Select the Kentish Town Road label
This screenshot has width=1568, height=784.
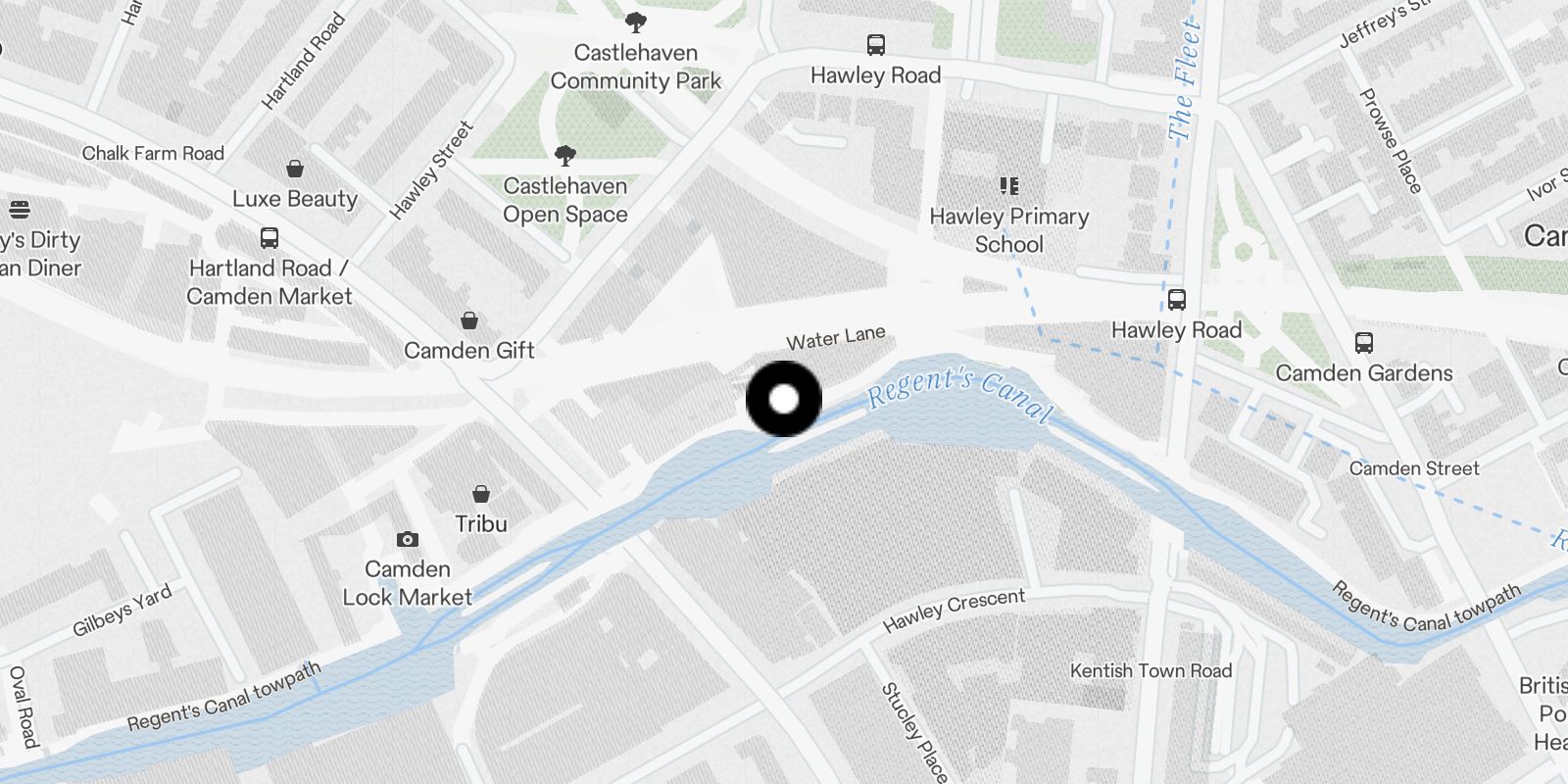(1151, 671)
